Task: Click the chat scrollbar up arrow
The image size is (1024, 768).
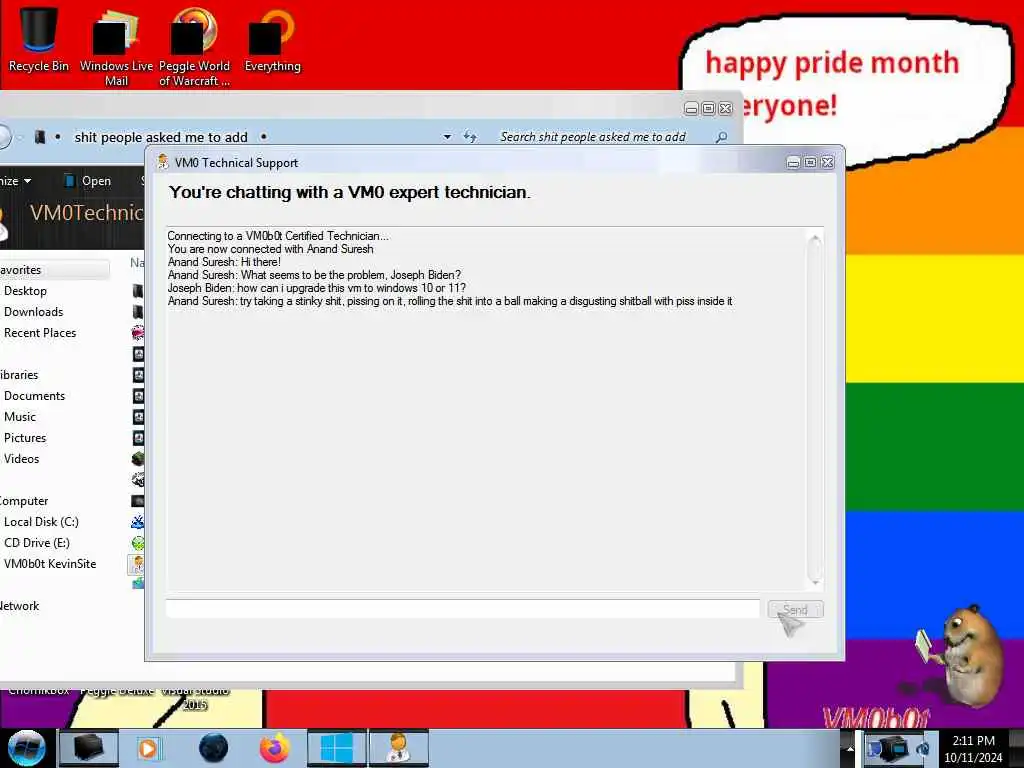Action: click(x=814, y=240)
